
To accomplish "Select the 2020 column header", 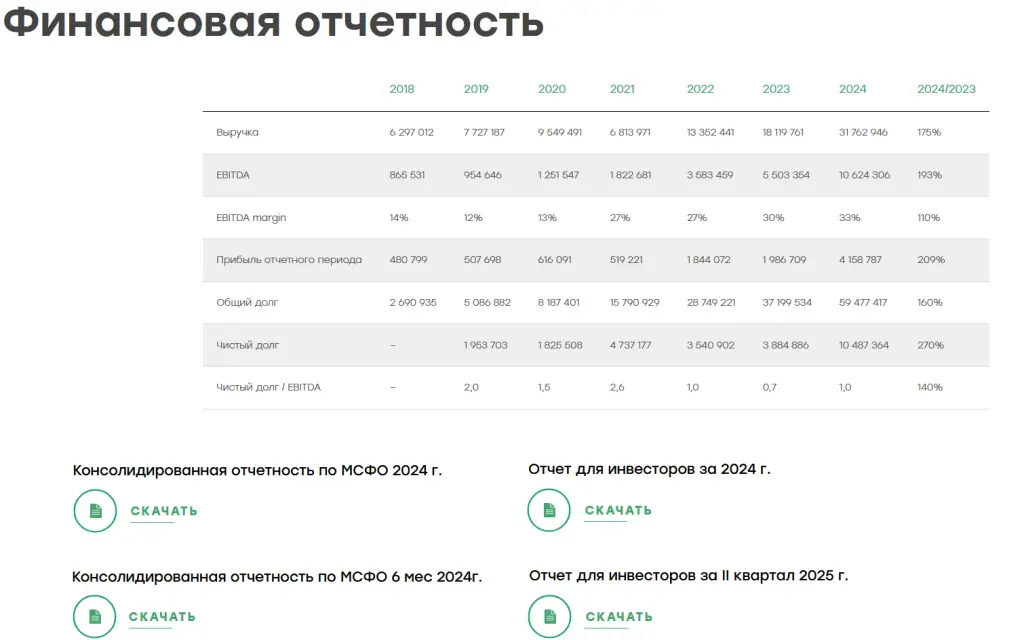I will tap(552, 89).
